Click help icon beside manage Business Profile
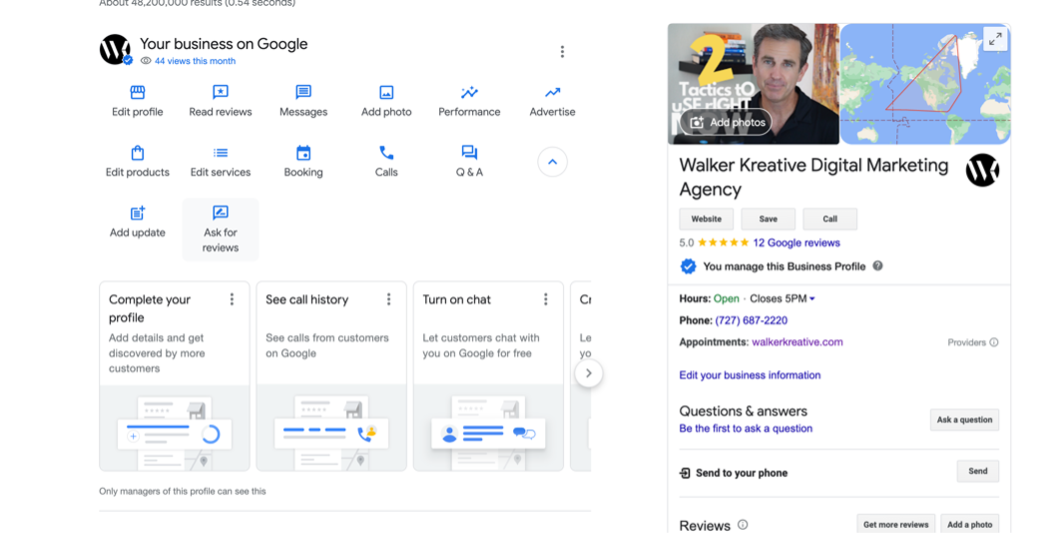Screen dimensions: 1060x537 [x=877, y=266]
